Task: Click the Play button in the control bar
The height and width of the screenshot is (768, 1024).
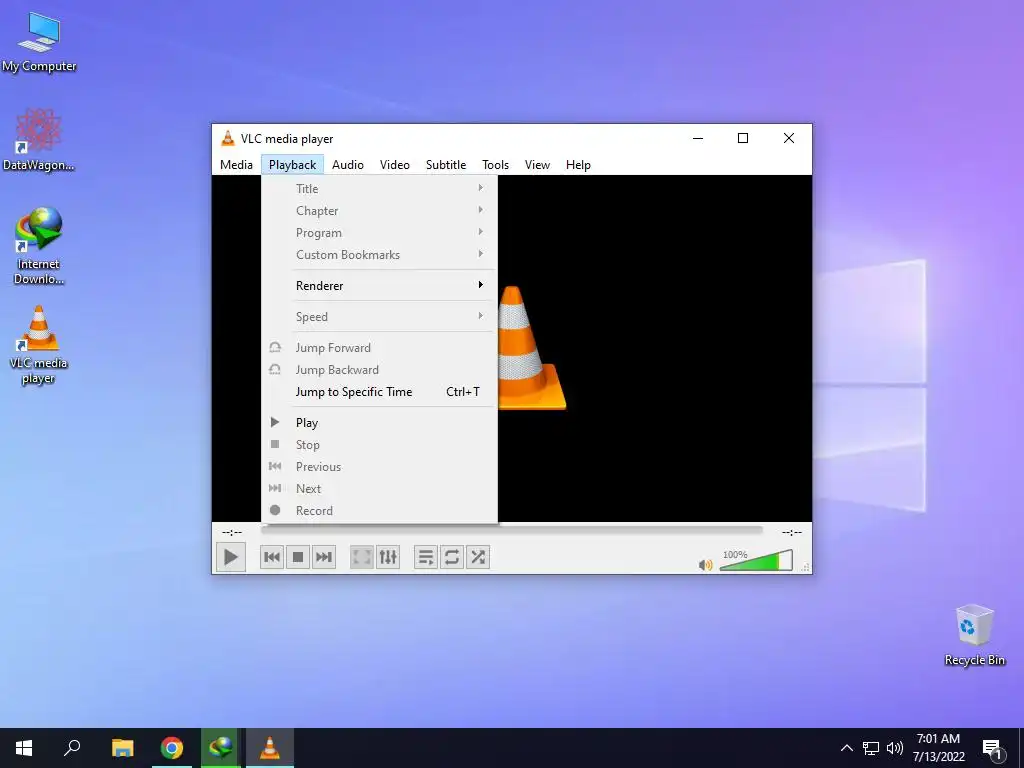Action: [231, 557]
